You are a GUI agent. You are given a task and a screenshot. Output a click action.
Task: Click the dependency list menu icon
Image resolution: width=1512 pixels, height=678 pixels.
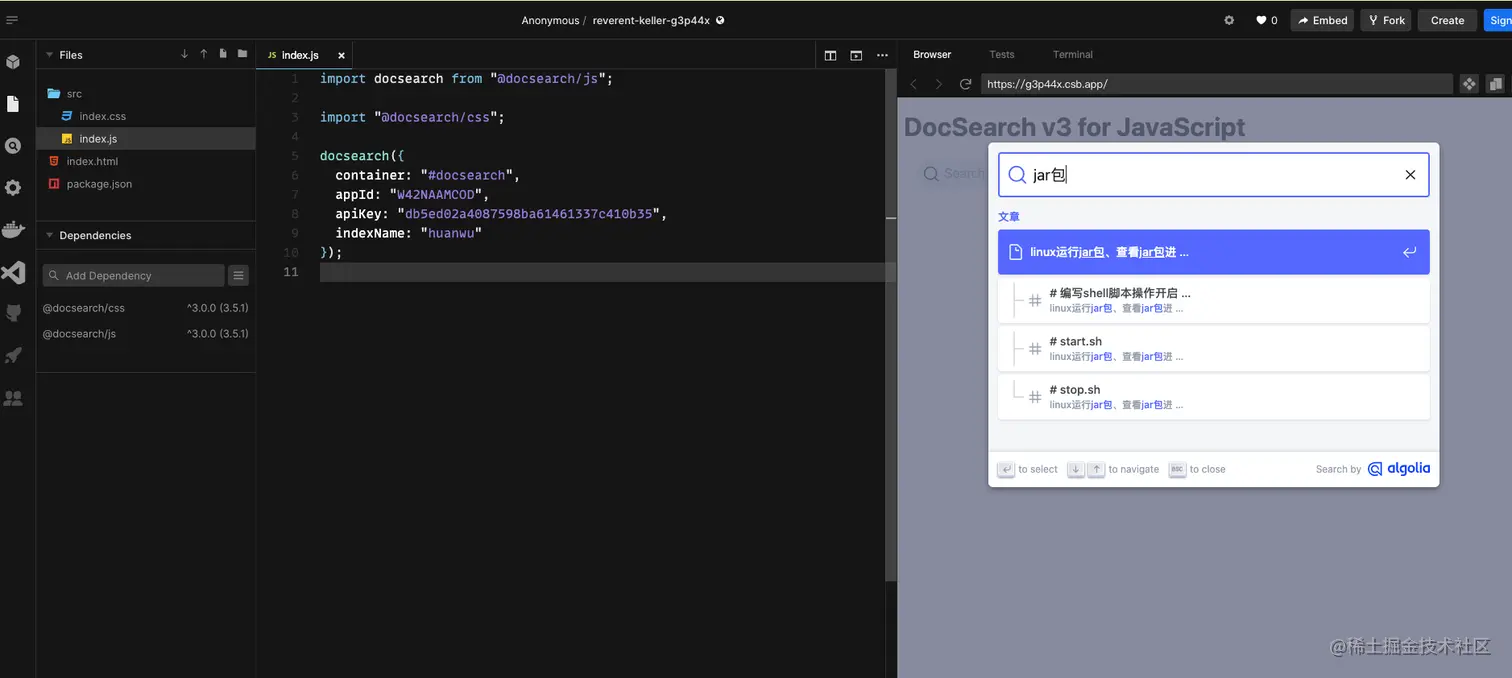[x=238, y=275]
